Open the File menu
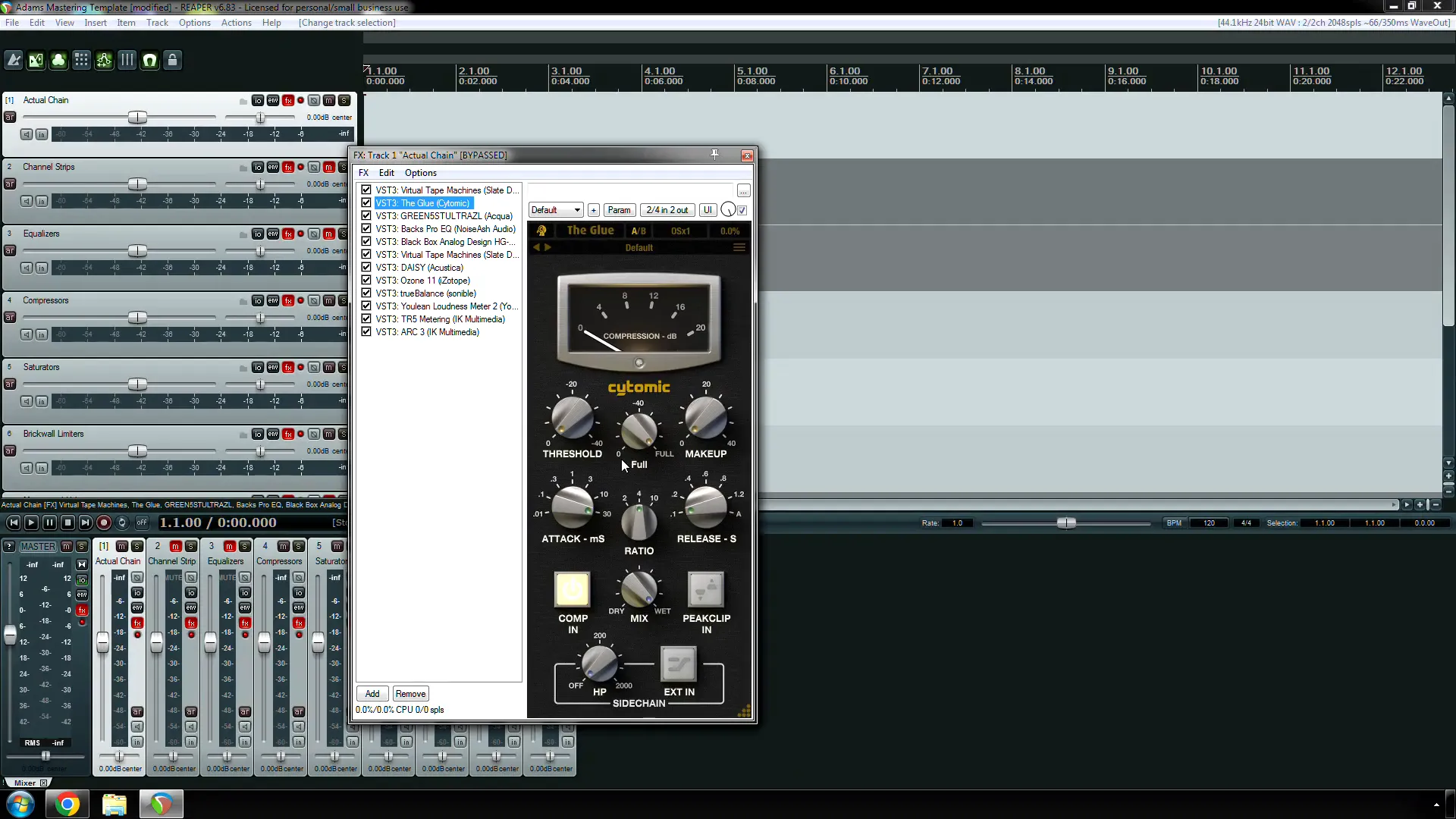The width and height of the screenshot is (1456, 819). click(12, 23)
